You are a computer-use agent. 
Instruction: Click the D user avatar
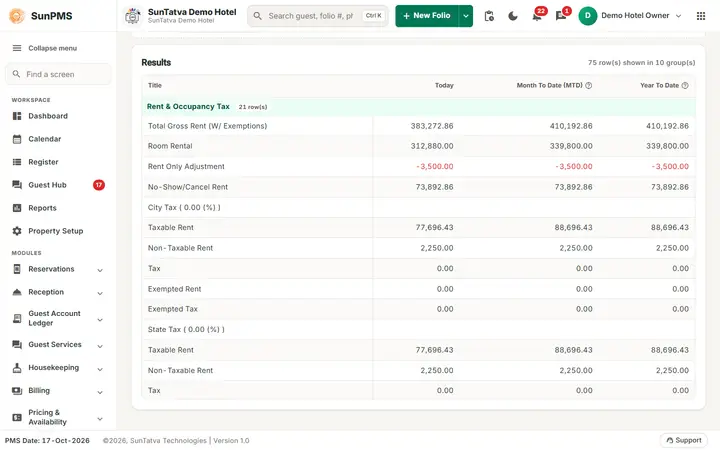(587, 16)
